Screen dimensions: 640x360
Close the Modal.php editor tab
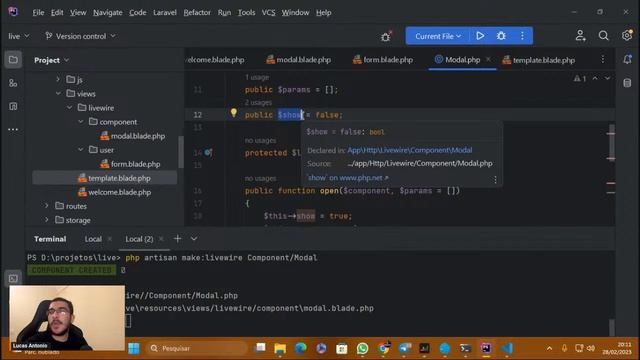488,60
